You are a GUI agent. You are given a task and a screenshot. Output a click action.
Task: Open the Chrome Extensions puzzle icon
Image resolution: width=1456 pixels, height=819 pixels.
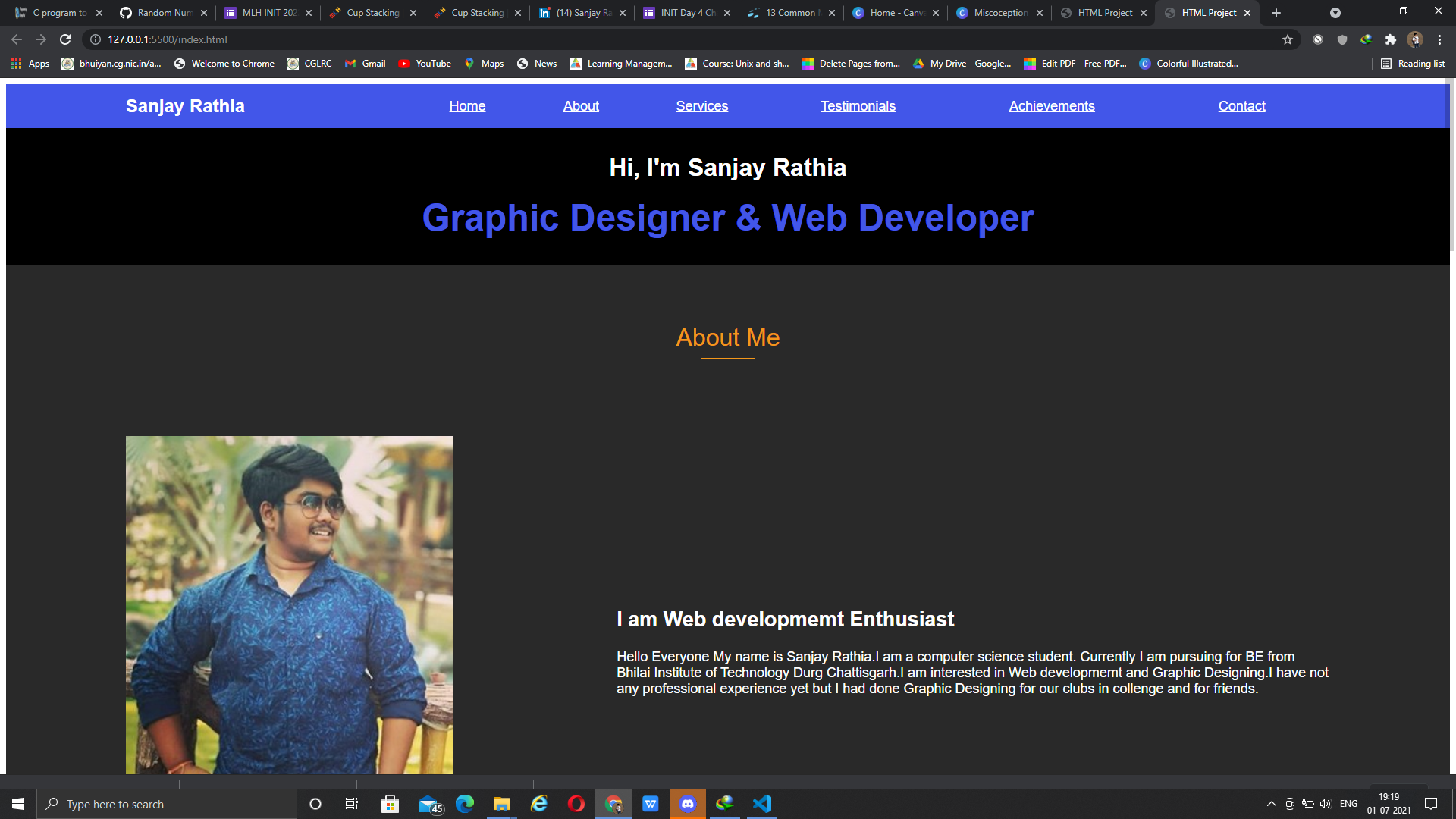[x=1390, y=39]
